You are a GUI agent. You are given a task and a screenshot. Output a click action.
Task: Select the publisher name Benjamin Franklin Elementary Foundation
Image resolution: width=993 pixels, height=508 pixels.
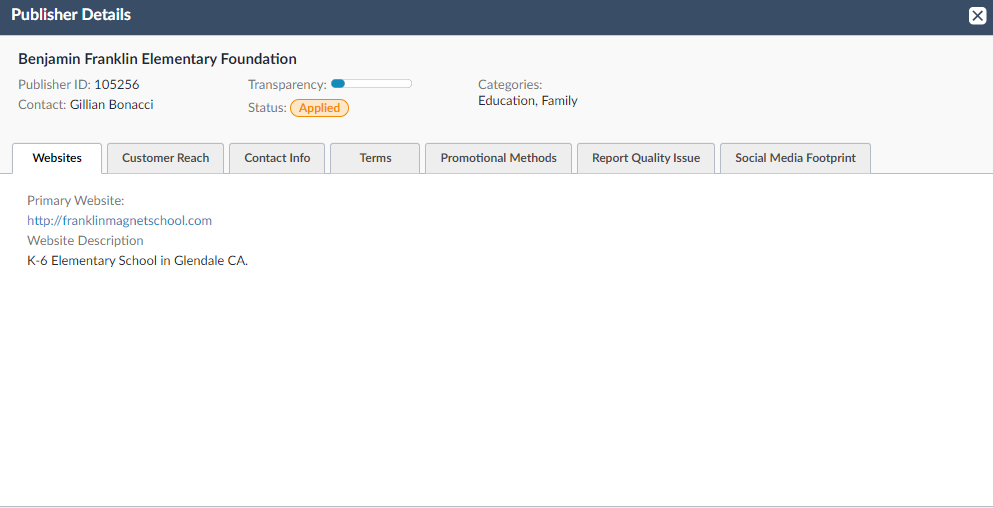(157, 59)
